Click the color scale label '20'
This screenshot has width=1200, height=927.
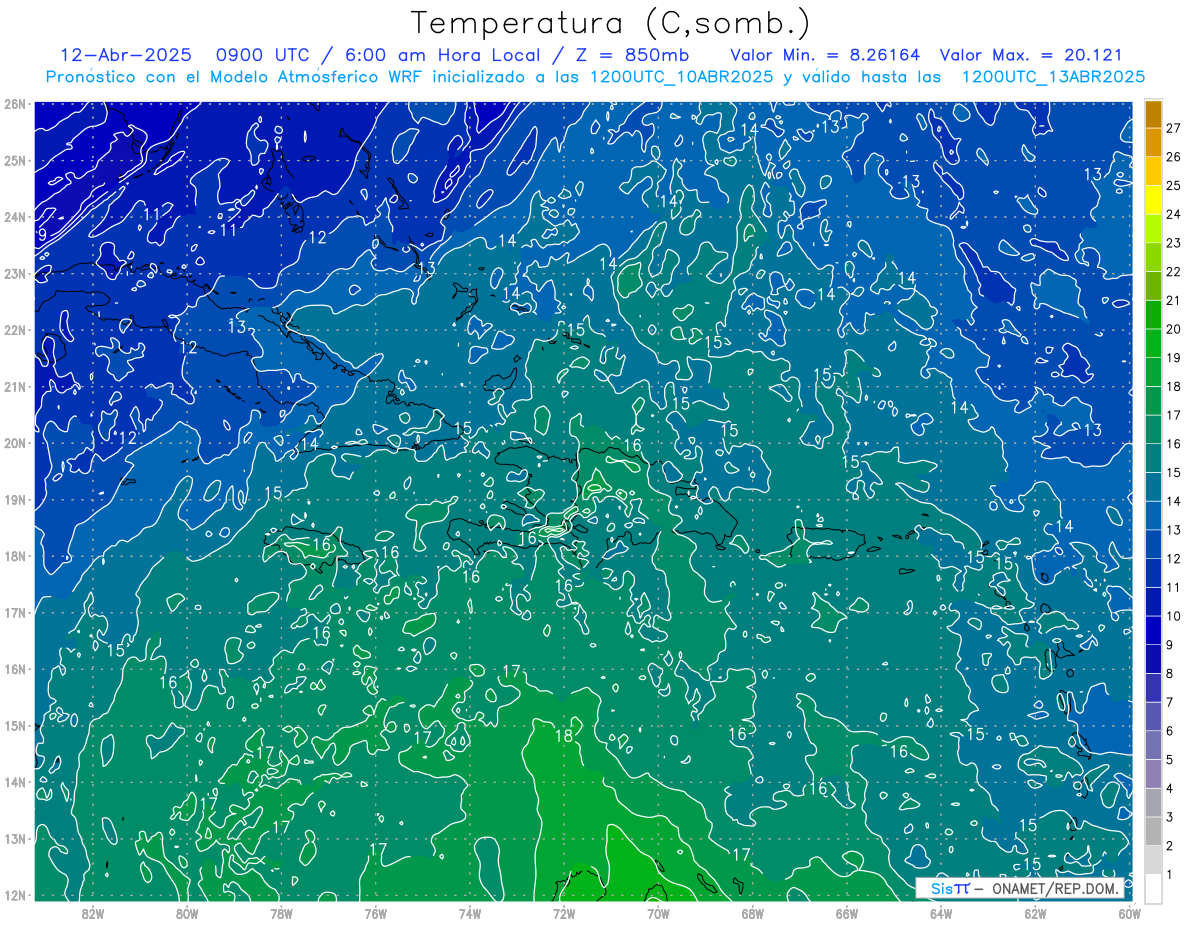coord(1174,329)
